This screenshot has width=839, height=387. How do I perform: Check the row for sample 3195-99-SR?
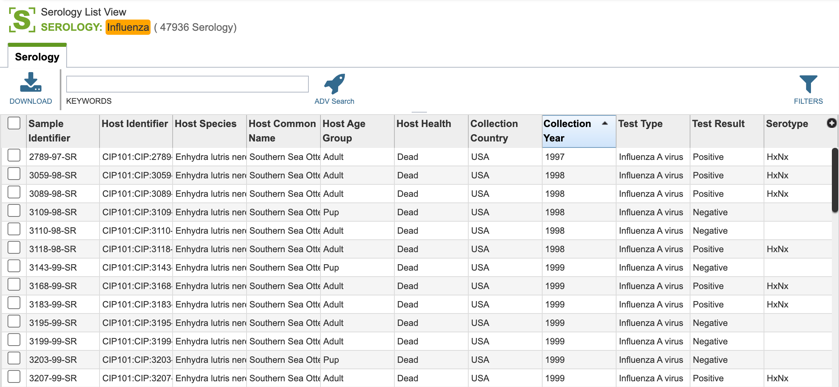pyautogui.click(x=14, y=322)
